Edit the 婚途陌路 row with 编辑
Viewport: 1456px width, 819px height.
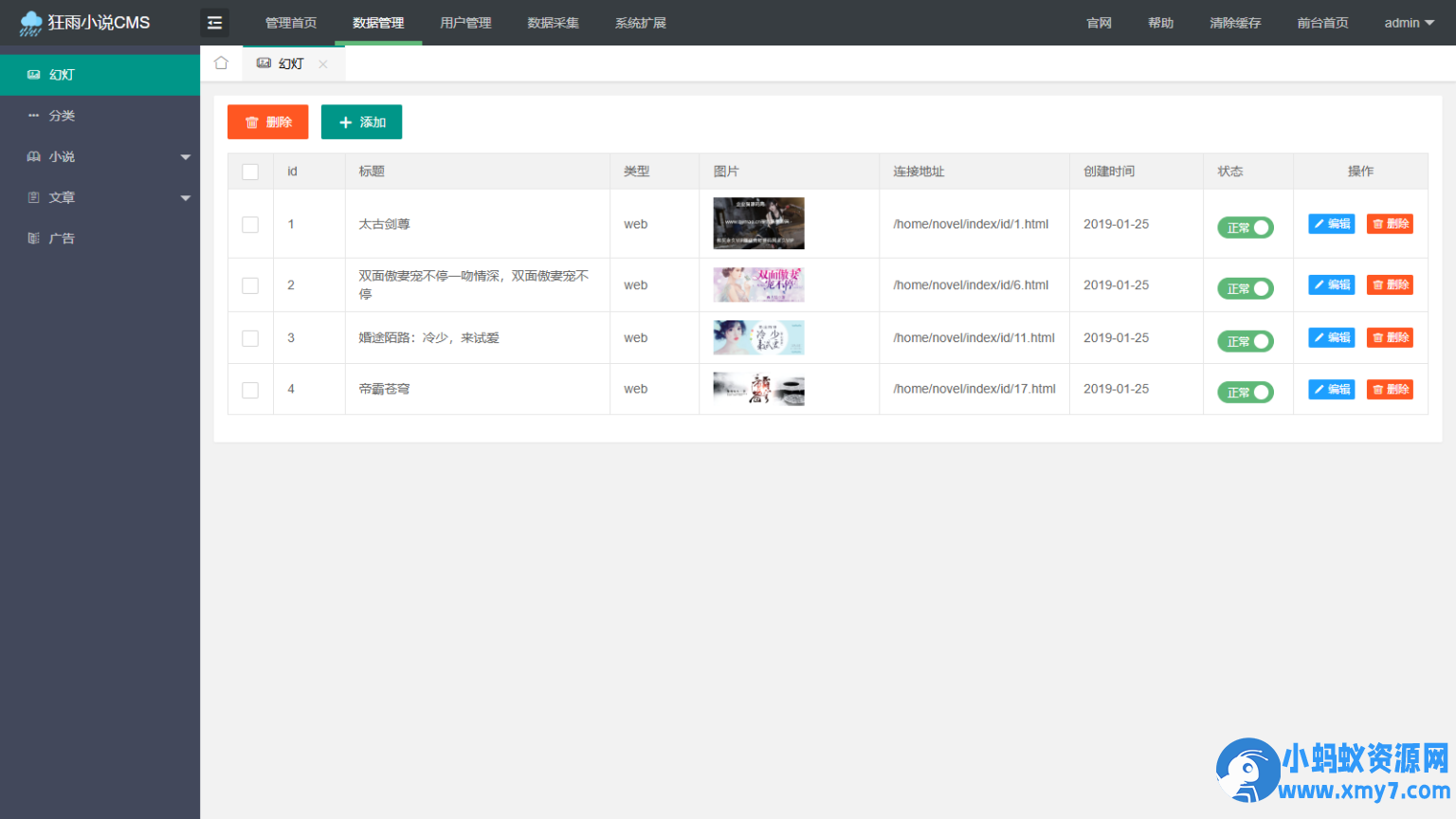coord(1332,337)
